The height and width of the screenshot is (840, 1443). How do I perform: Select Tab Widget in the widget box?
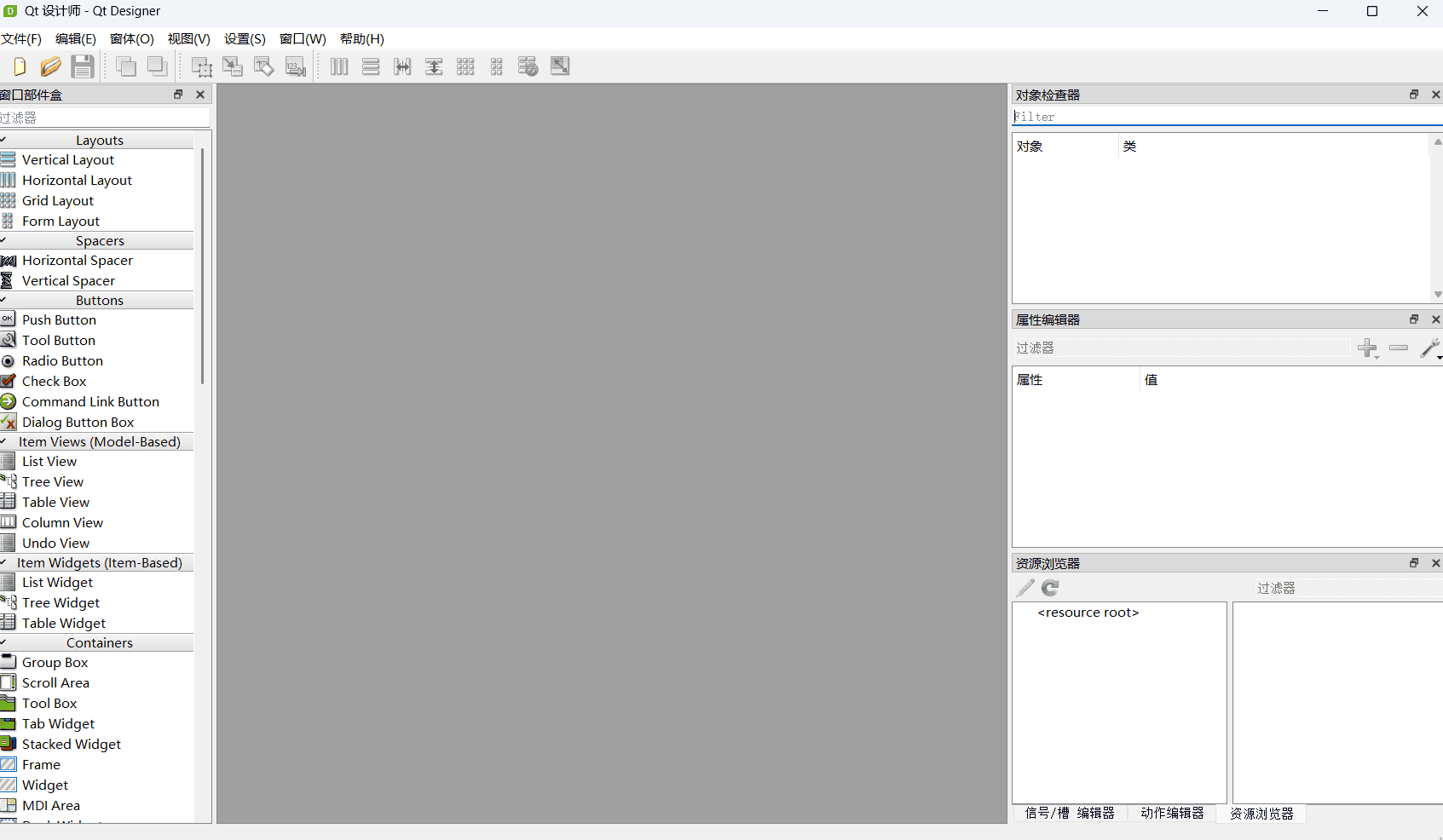pos(58,723)
